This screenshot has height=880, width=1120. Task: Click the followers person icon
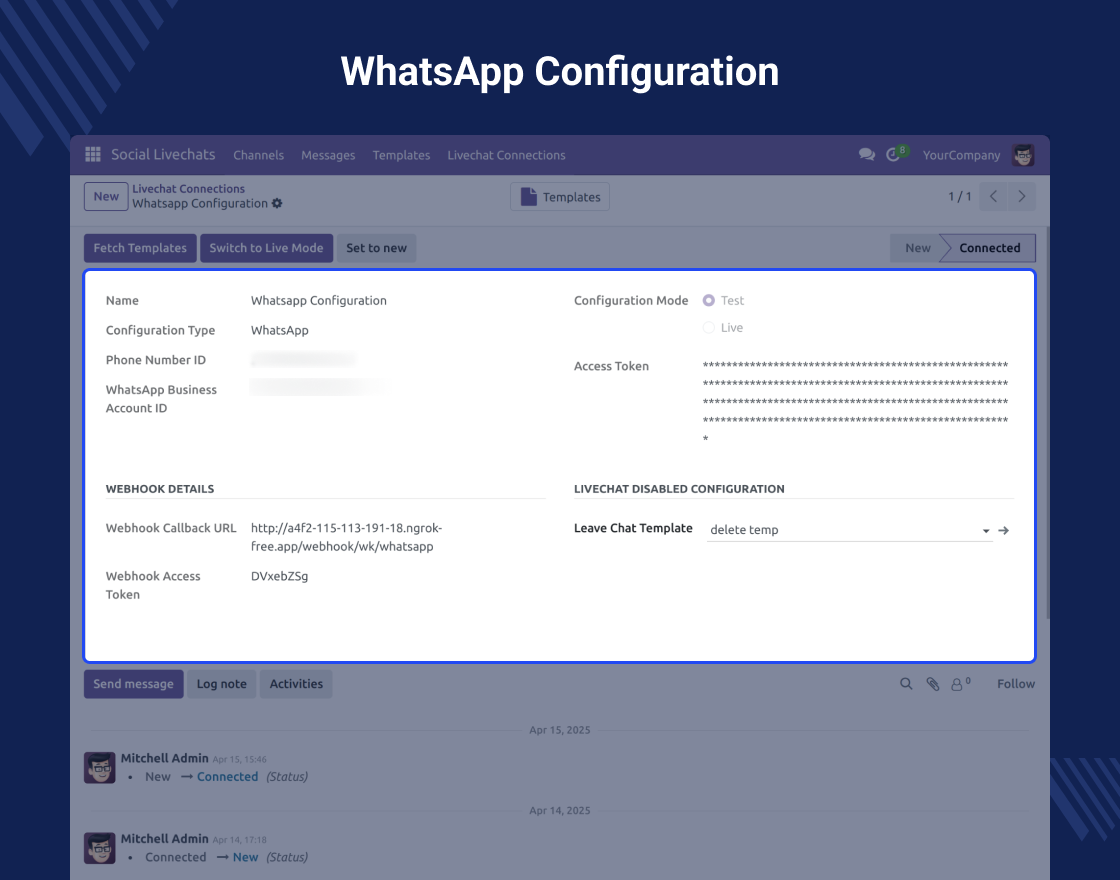[959, 684]
